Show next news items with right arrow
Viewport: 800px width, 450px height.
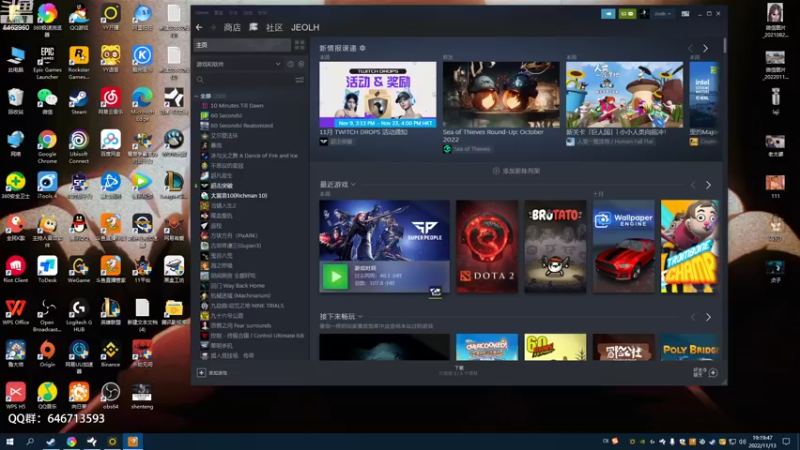[x=706, y=48]
